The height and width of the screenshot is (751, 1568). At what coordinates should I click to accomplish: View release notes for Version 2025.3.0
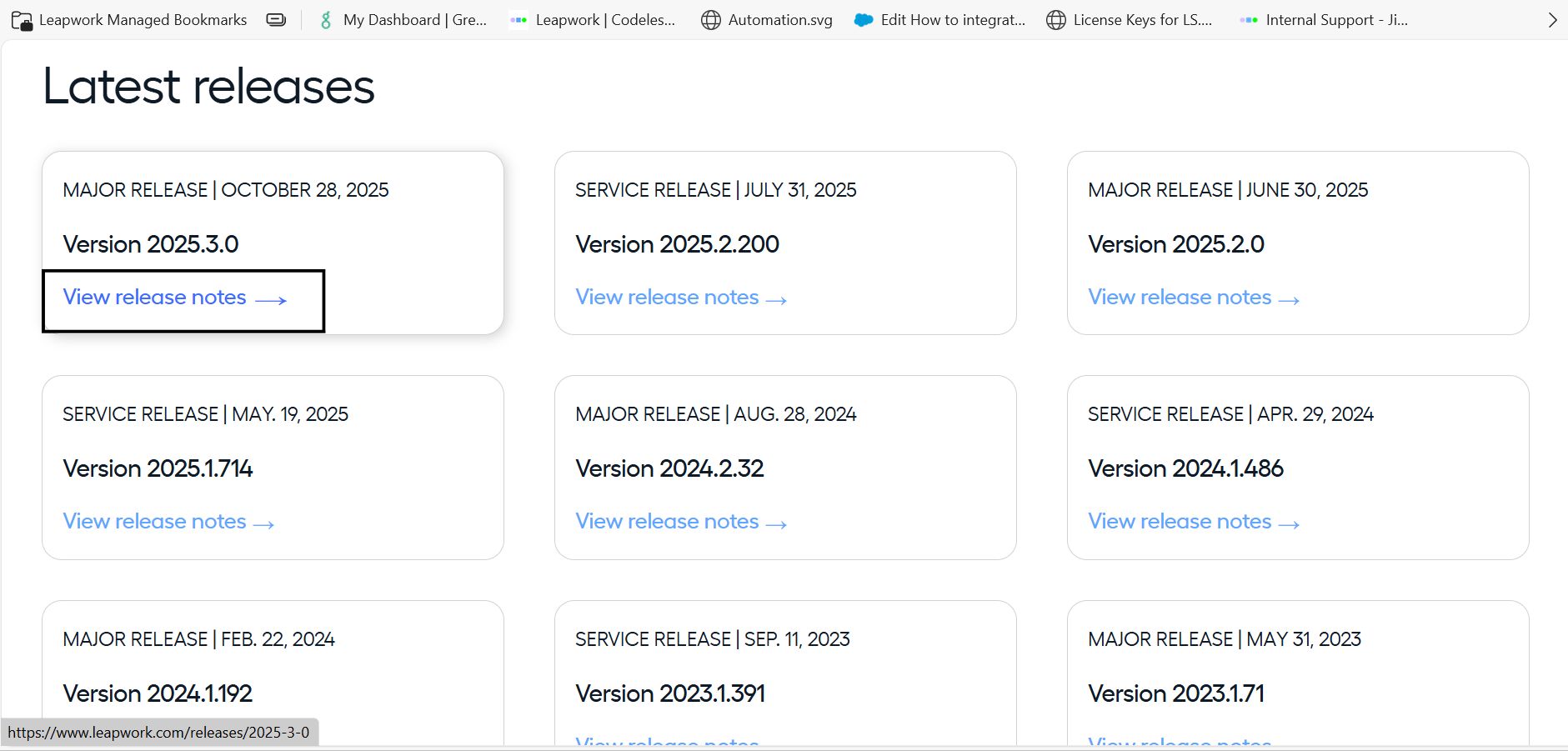pos(174,298)
